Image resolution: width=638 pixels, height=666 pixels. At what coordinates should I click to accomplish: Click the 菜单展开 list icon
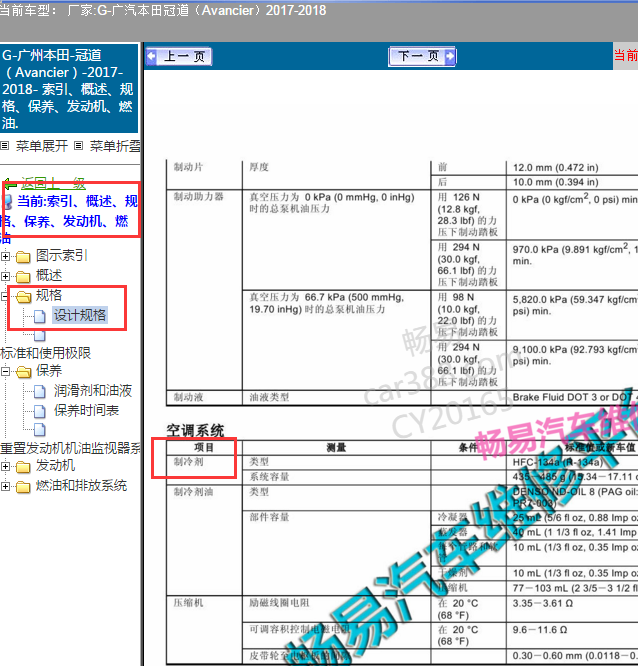[x=5, y=146]
